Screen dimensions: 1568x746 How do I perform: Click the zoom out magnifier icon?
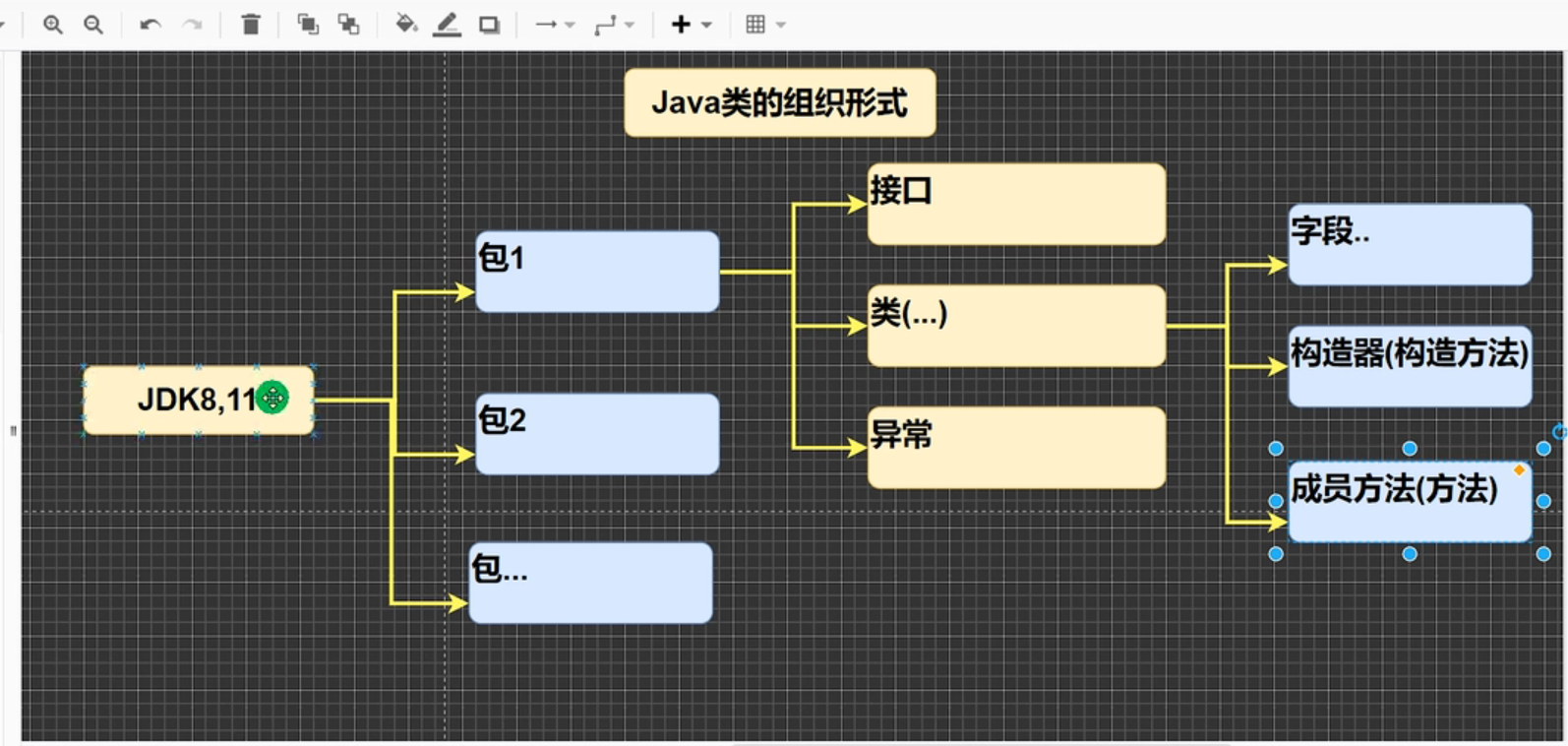(x=93, y=25)
